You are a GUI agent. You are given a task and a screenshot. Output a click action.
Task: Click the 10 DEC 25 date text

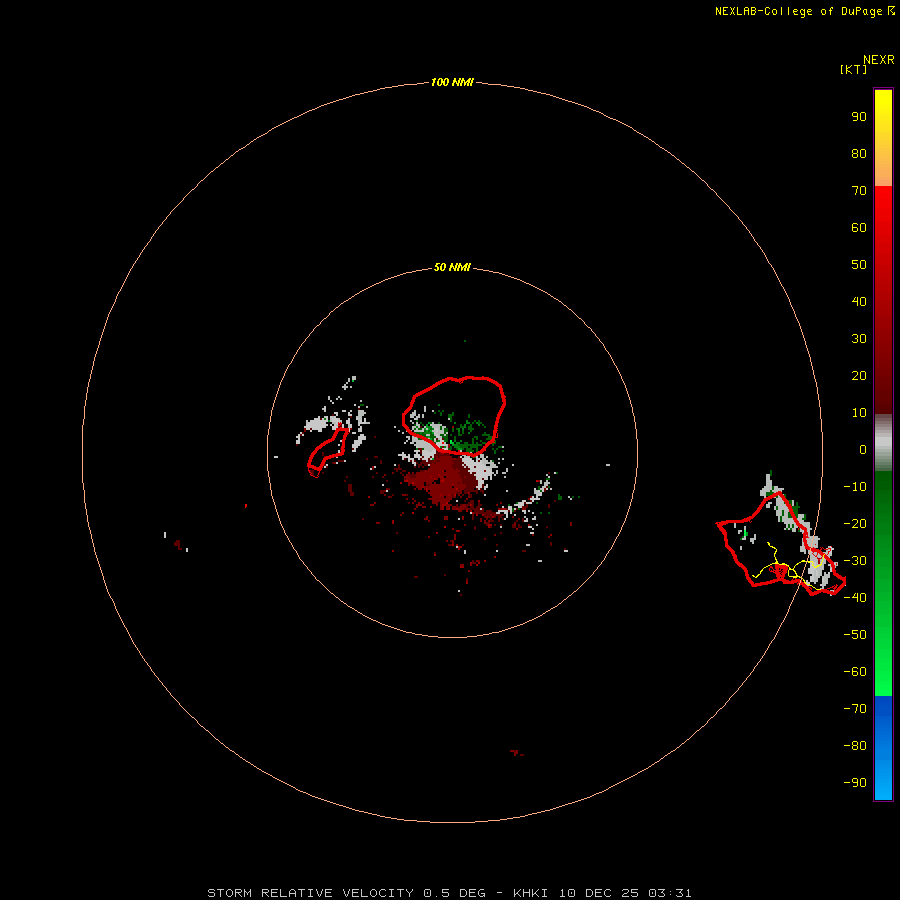(x=599, y=893)
